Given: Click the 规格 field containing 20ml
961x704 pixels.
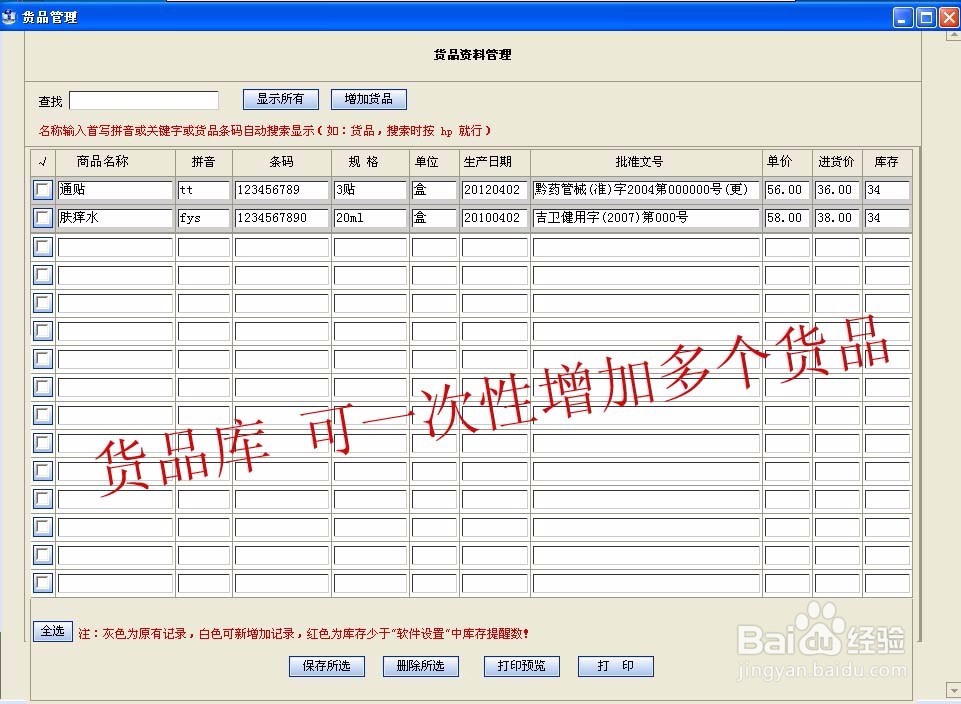Looking at the screenshot, I should click(370, 218).
